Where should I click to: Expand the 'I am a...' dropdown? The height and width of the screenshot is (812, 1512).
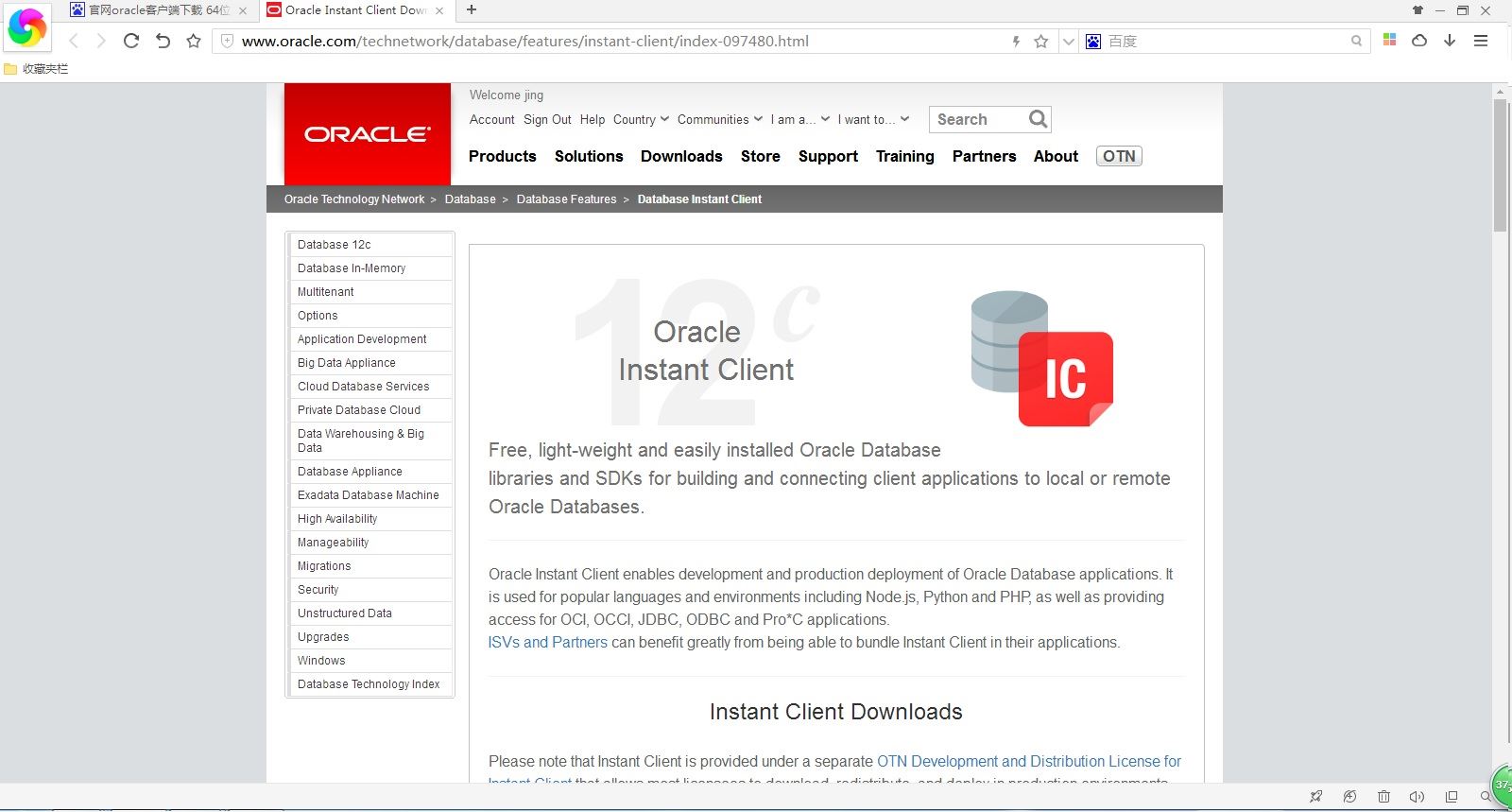point(799,119)
